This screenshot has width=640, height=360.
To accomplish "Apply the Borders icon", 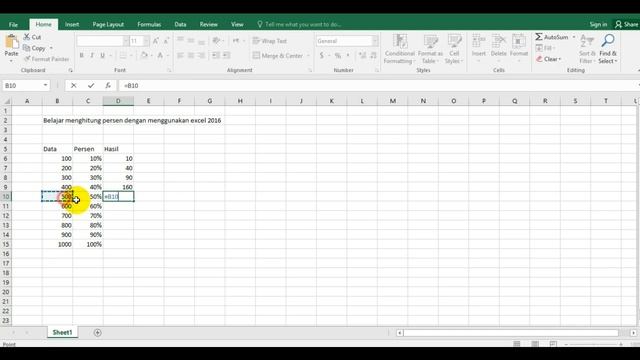I will [123, 56].
